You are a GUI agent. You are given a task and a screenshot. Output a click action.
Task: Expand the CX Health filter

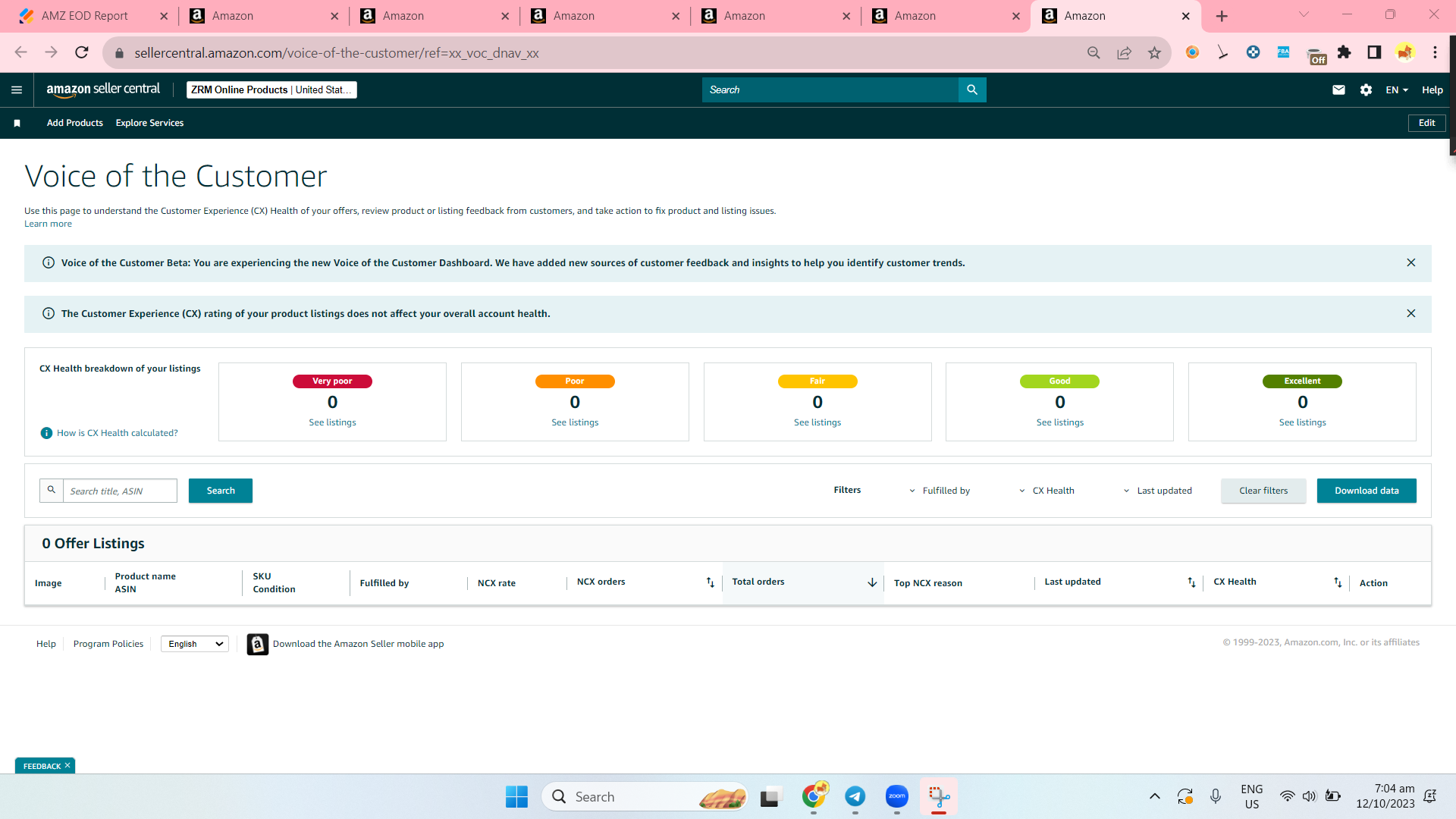click(1046, 491)
